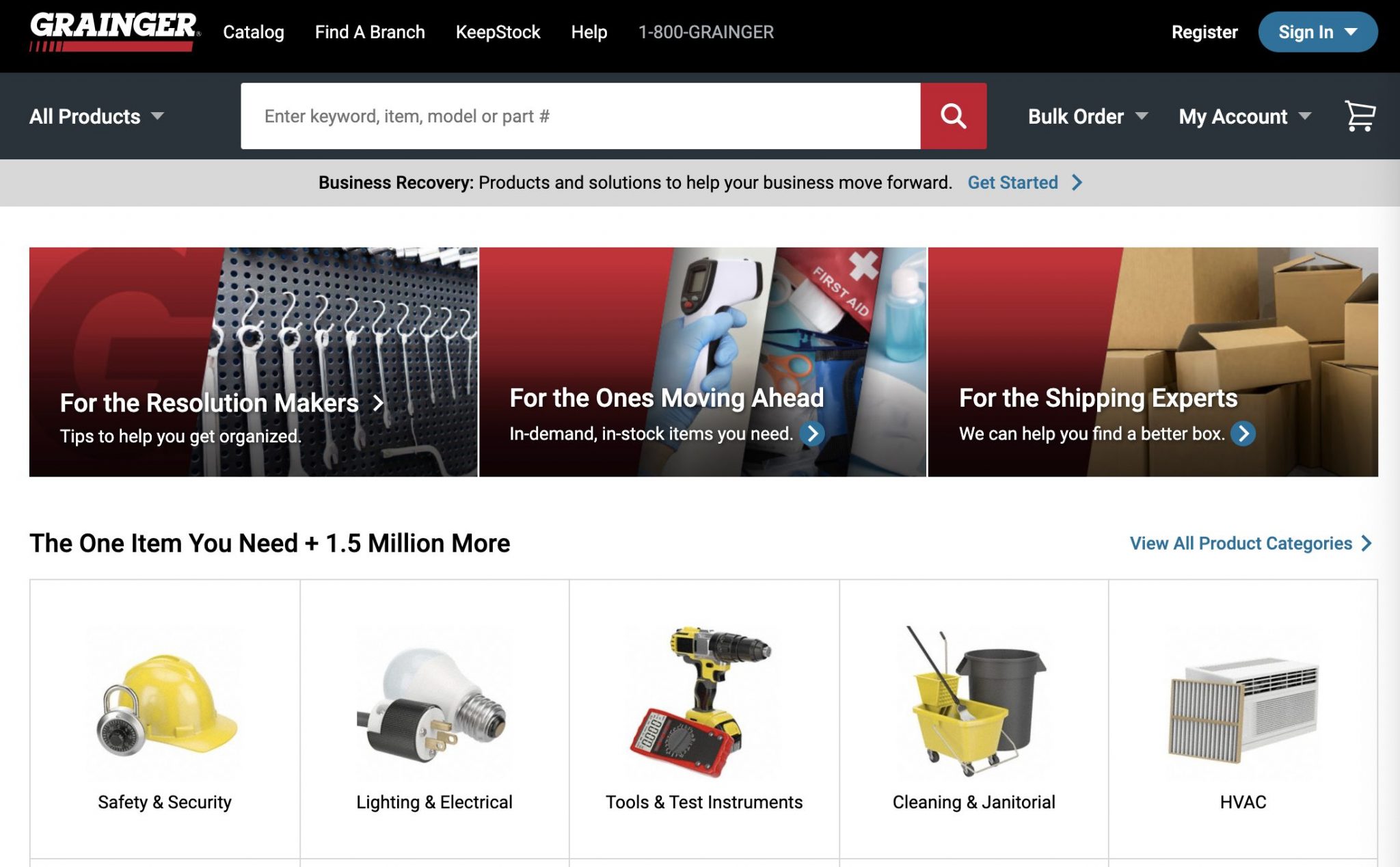Expand the All Products dropdown
Image resolution: width=1400 pixels, height=867 pixels.
coord(96,116)
